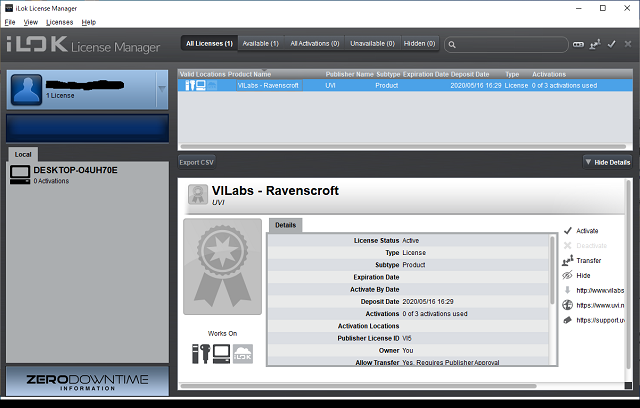
Task: Click the Transfer icon in details panel
Action: pyautogui.click(x=567, y=260)
